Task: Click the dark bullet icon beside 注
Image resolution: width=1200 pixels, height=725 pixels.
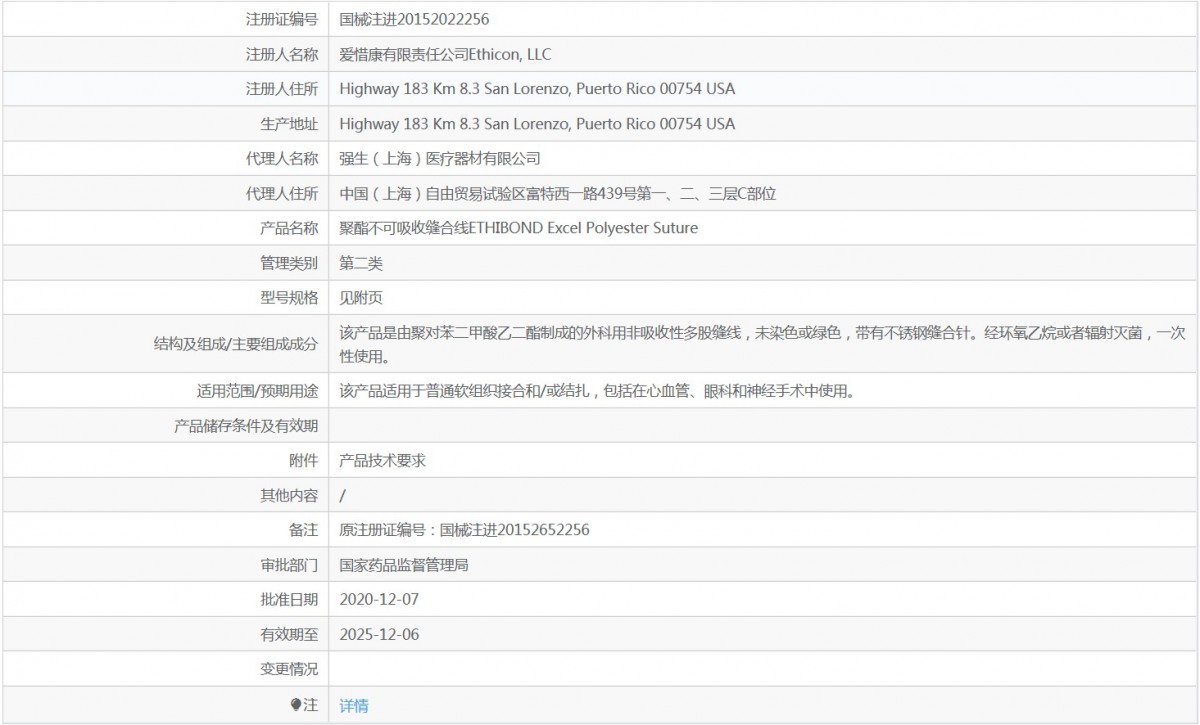Action: point(296,705)
